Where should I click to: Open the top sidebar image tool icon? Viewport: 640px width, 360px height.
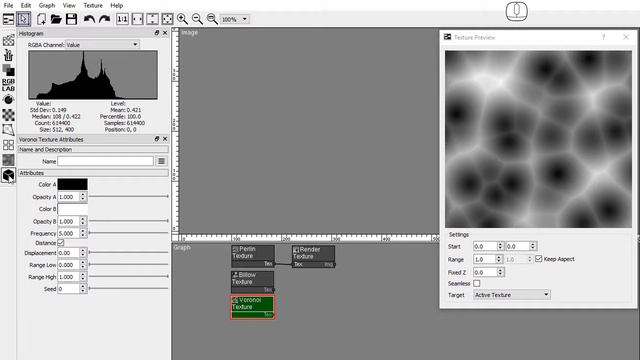click(8, 40)
